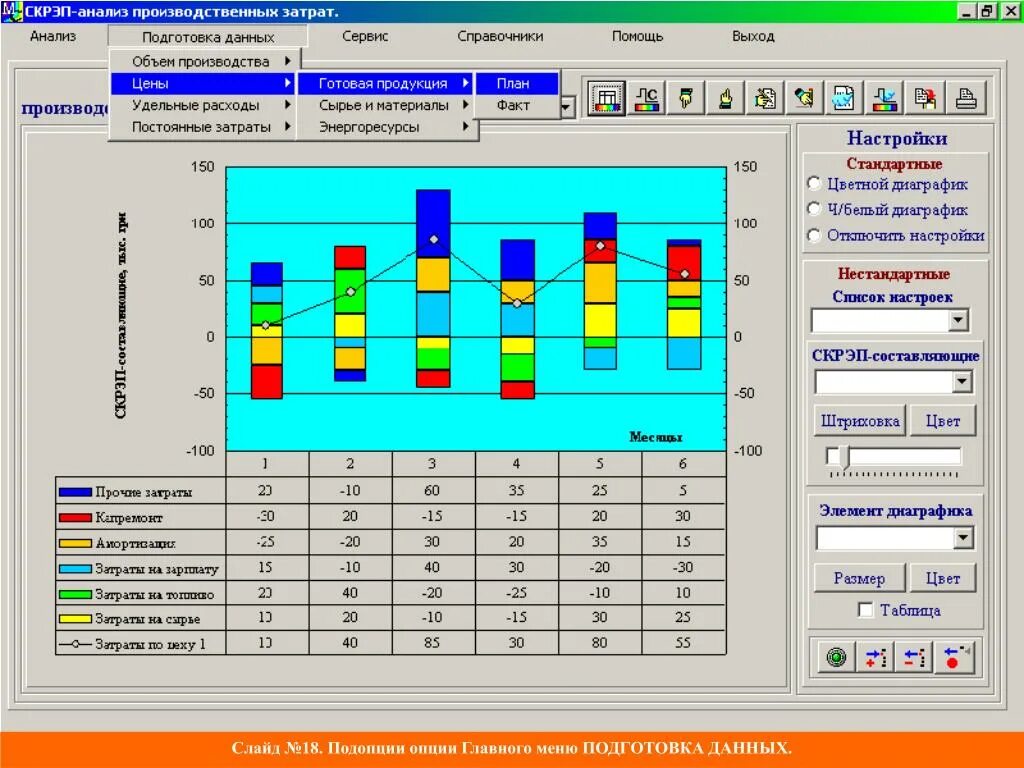Click the 'Штриховка' button
This screenshot has width=1024, height=768.
pos(859,421)
